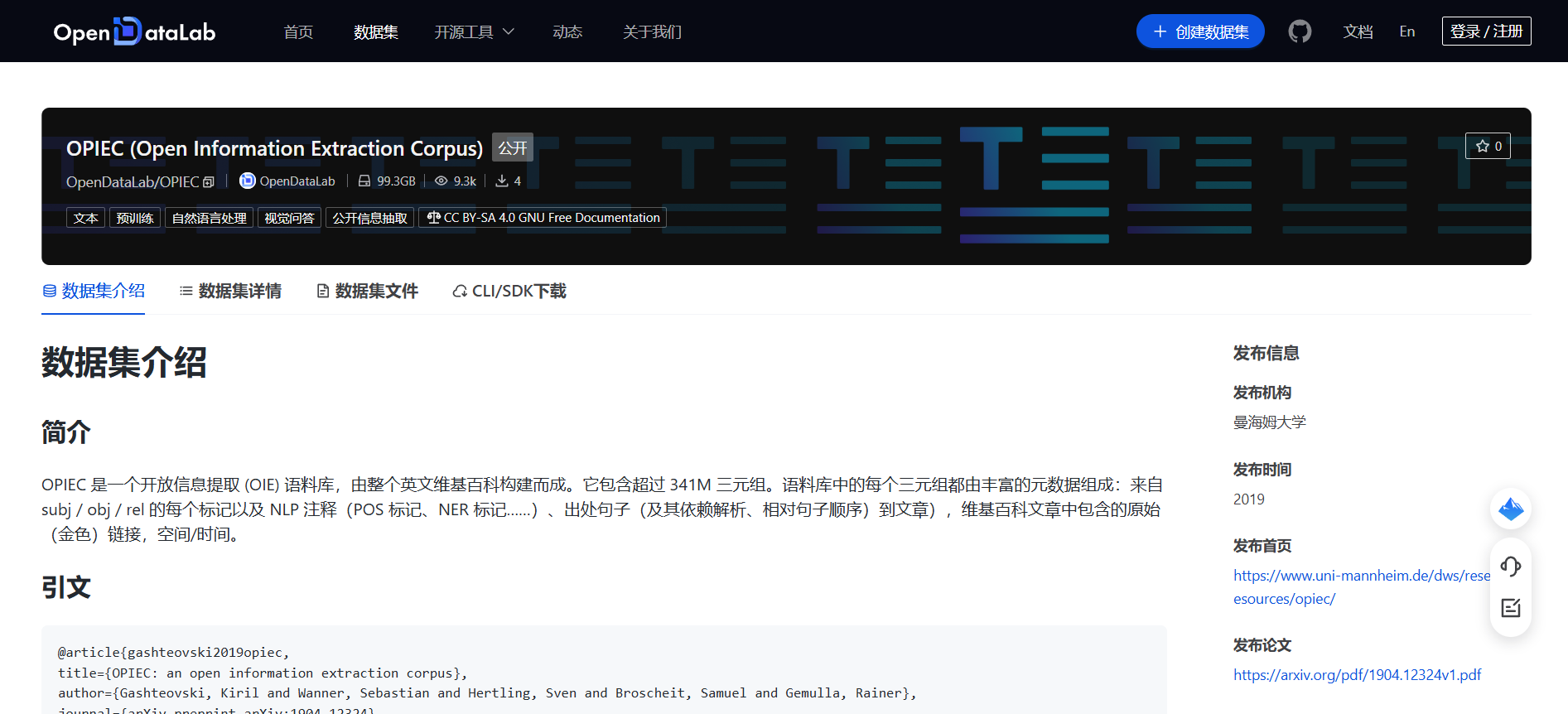1568x714 pixels.
Task: Click the dataset title OPIEC
Action: pyautogui.click(x=274, y=148)
